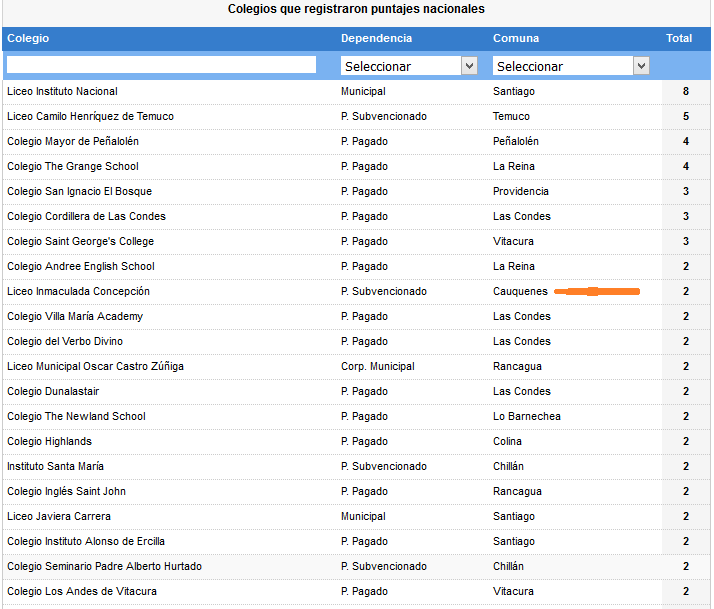Sort by the Dependencia column header

pos(376,38)
